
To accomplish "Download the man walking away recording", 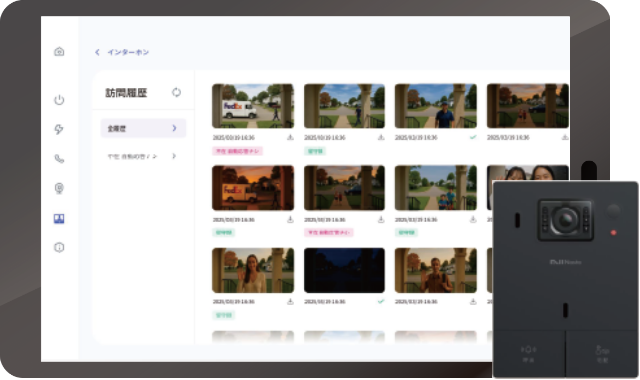I will (381, 138).
